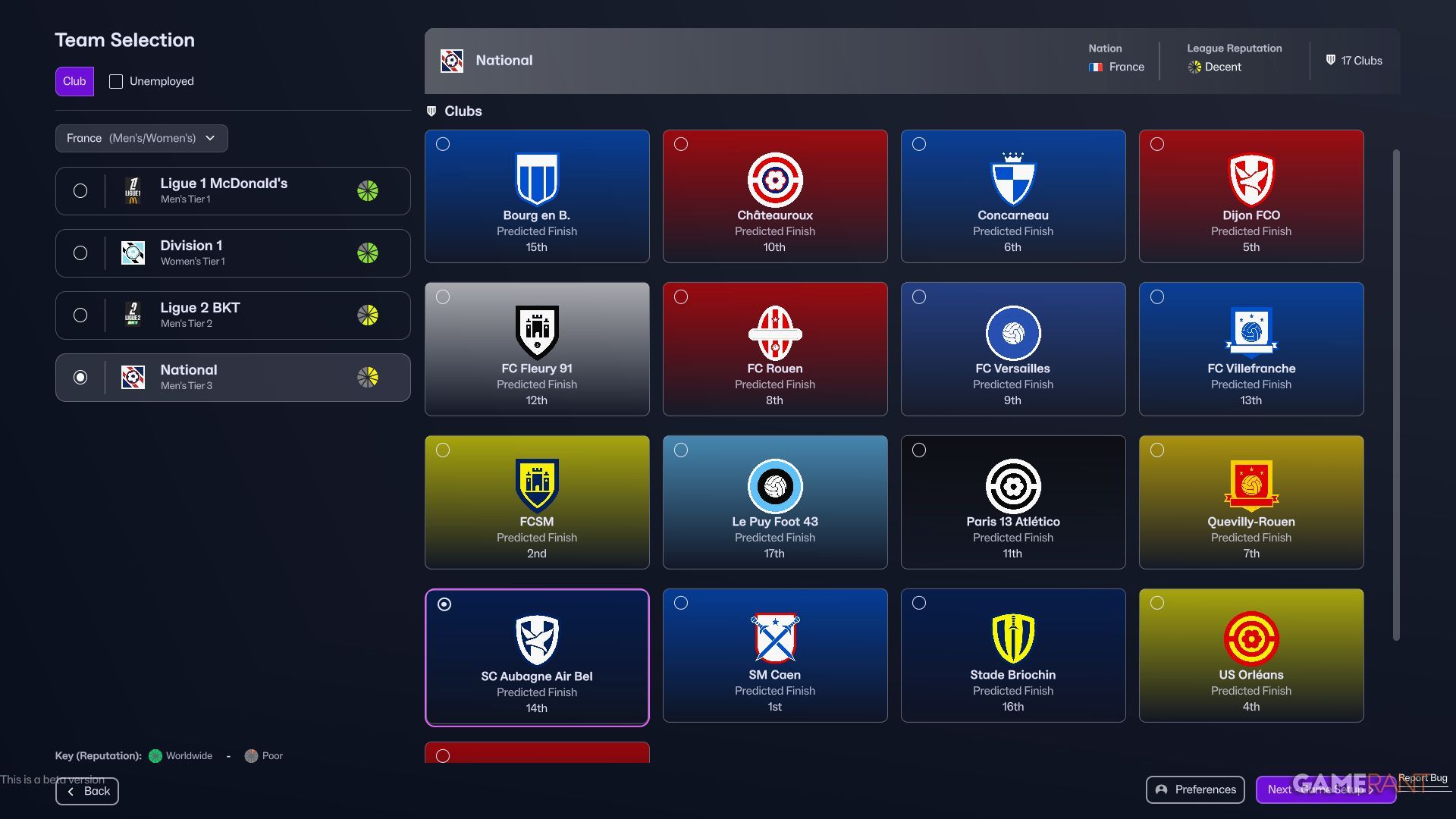Select the Division 1 women's league radio
1456x819 pixels.
tap(80, 253)
